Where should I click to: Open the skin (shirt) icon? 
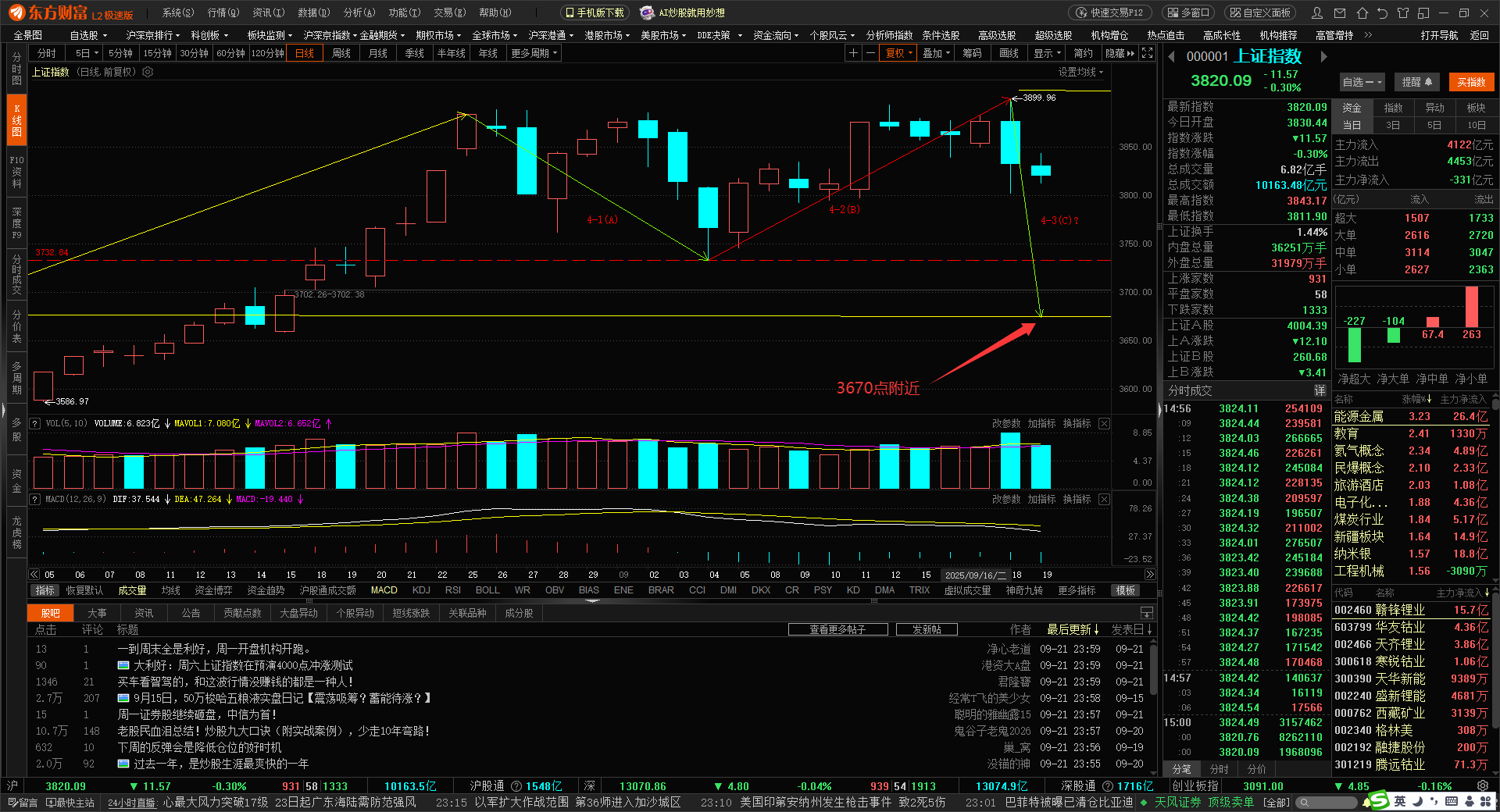(1403, 12)
